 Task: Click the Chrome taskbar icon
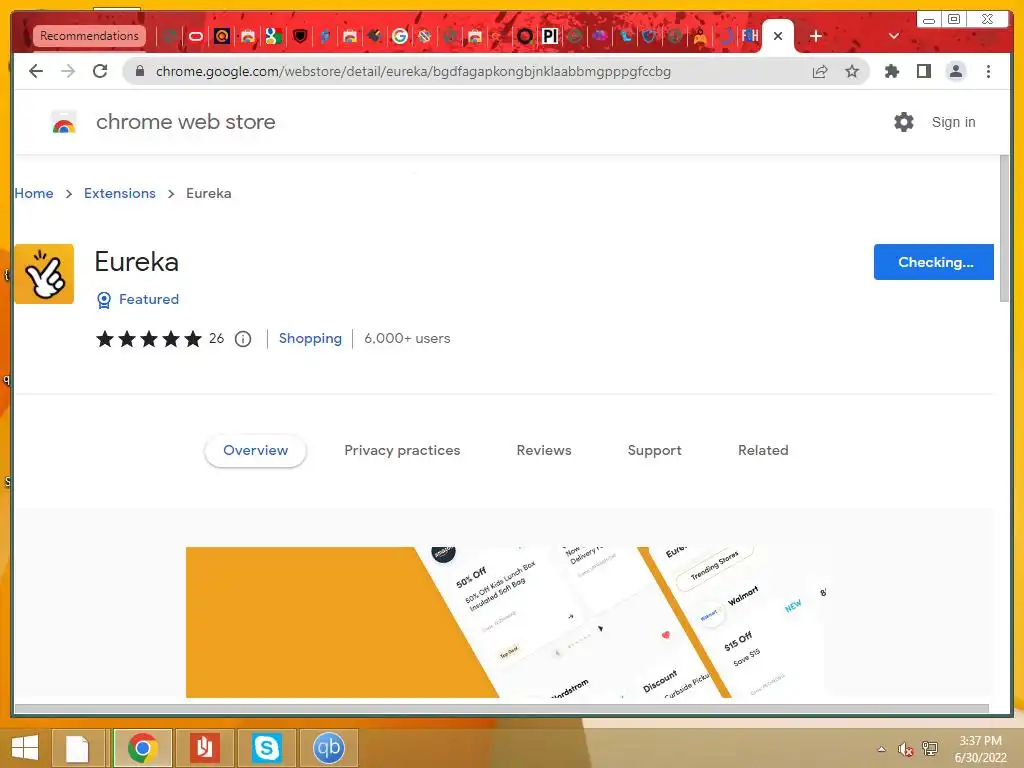point(143,748)
